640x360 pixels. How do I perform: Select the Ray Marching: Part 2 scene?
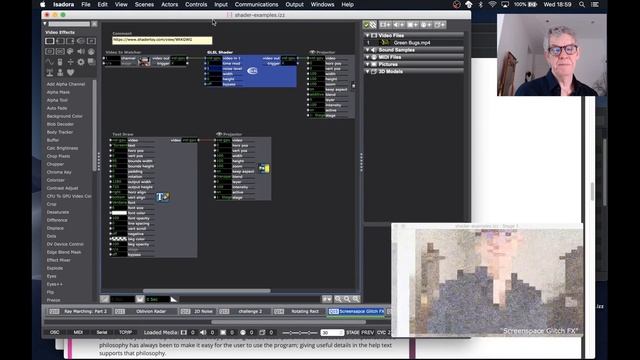coord(79,311)
